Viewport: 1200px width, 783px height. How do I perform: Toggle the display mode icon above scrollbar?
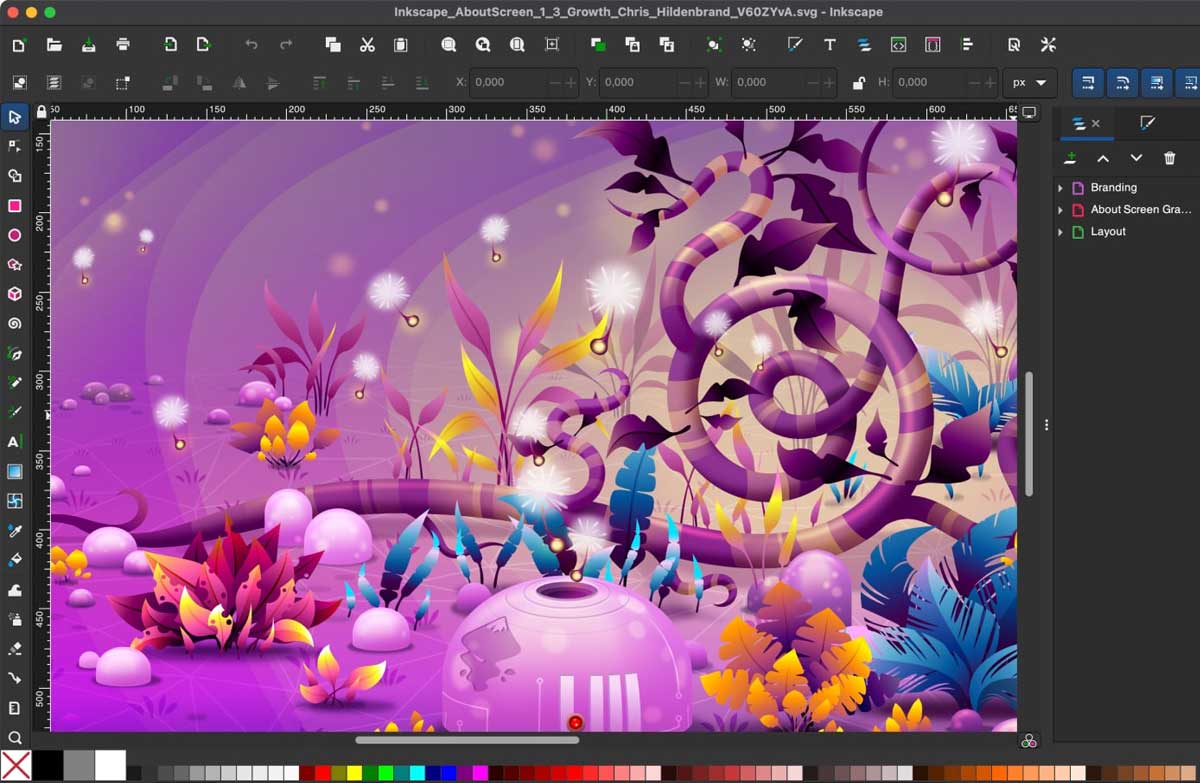pyautogui.click(x=1029, y=112)
